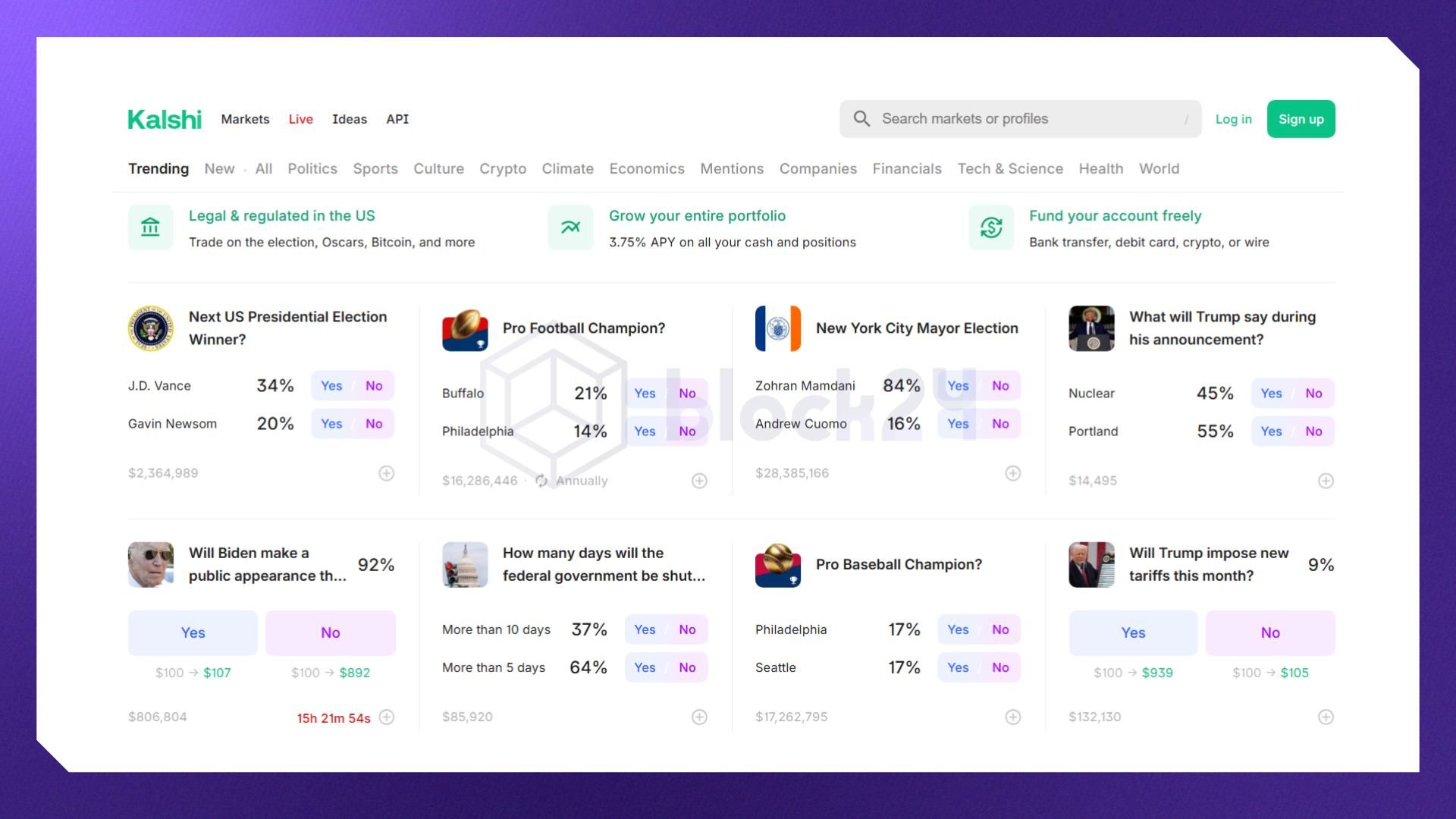The width and height of the screenshot is (1456, 819).
Task: Click the search magnifier icon
Action: (861, 119)
